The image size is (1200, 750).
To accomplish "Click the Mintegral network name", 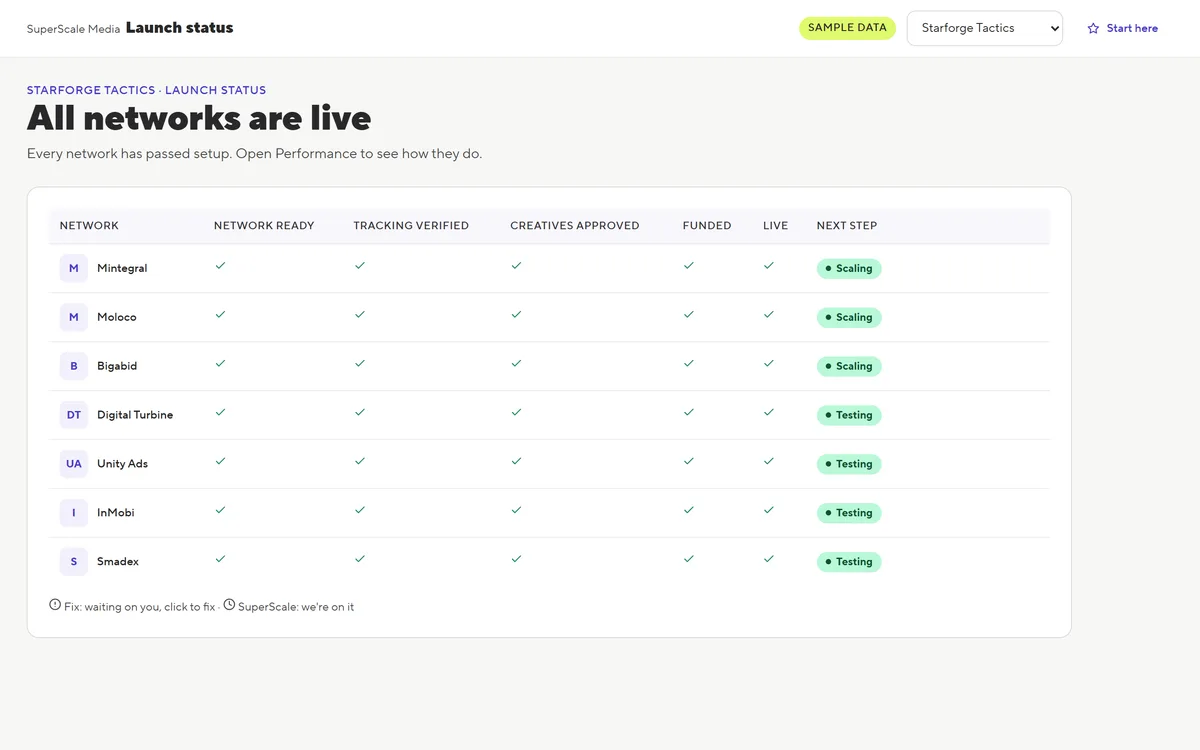I will (122, 268).
